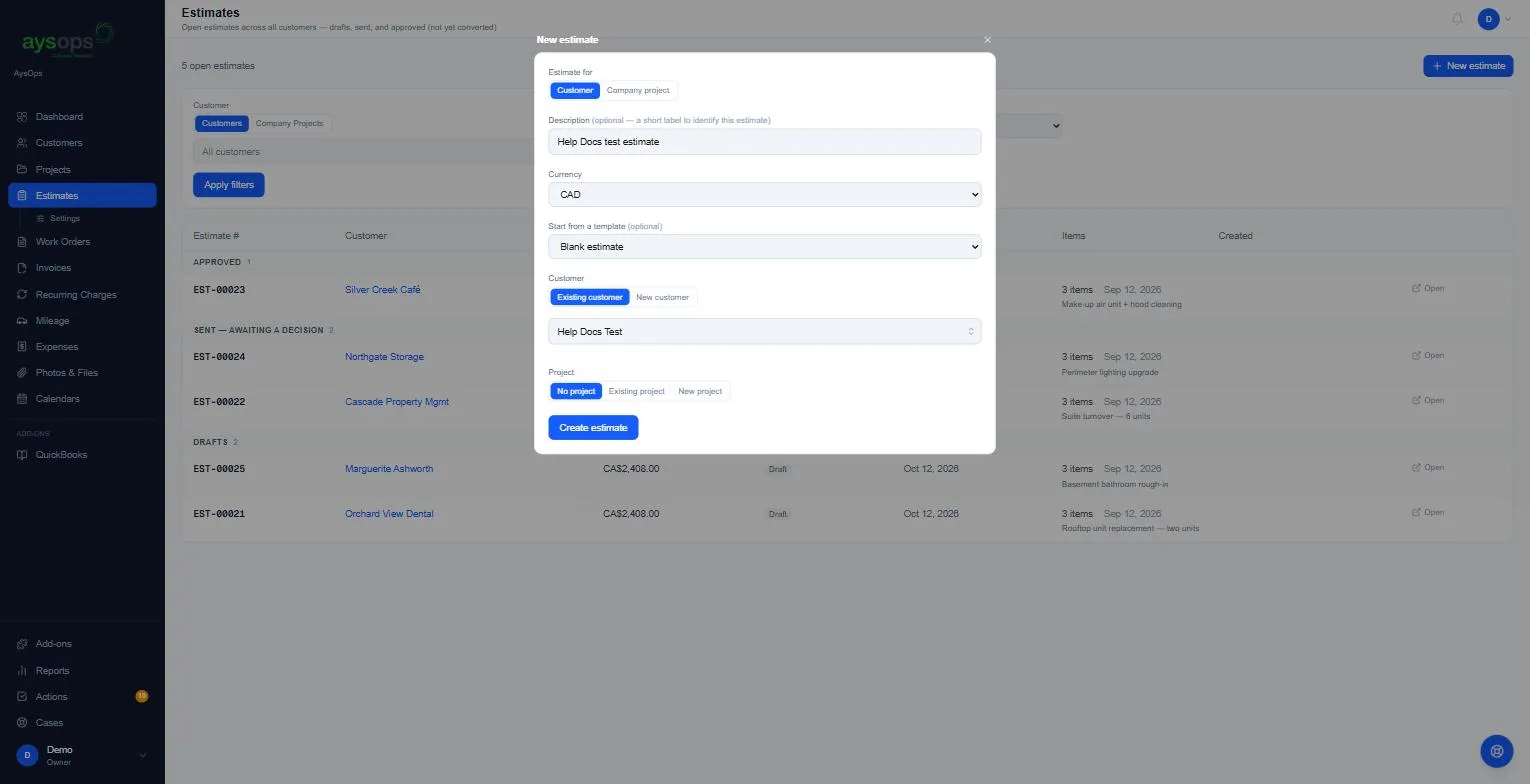The height and width of the screenshot is (784, 1530).
Task: Open the user avatar menu in header
Action: (x=1495, y=19)
